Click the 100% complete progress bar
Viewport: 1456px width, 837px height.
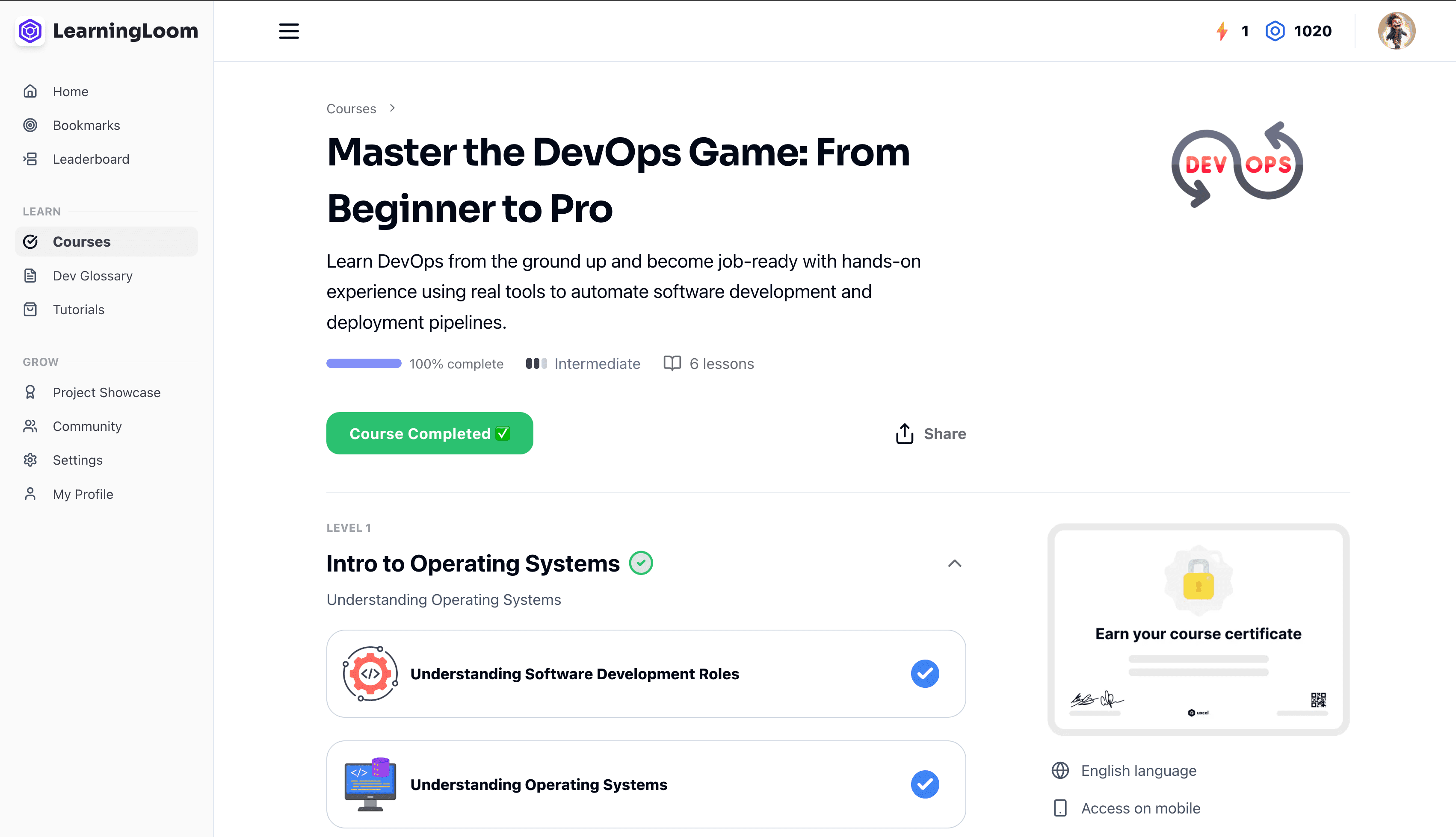tap(364, 364)
